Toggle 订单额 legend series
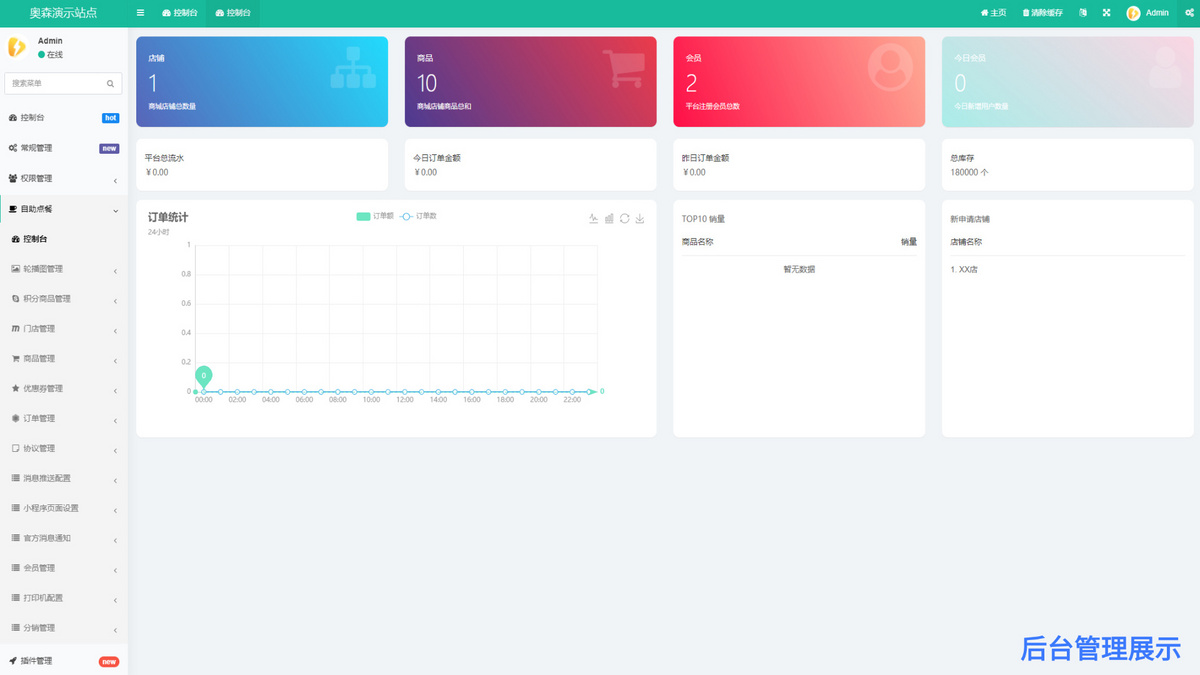This screenshot has width=1200, height=675. tap(375, 216)
